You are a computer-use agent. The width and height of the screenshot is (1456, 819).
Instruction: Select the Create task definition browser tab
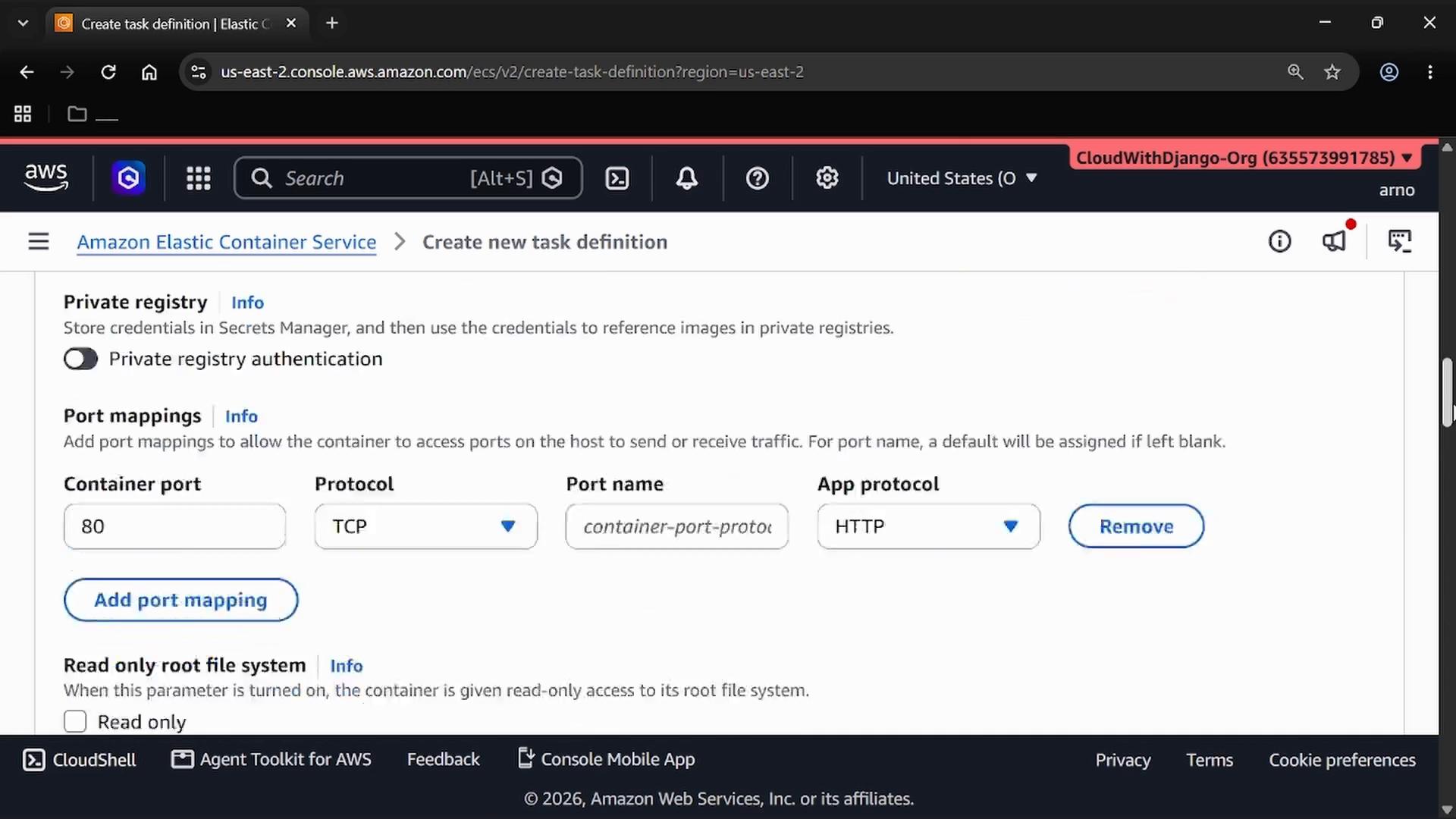(176, 24)
